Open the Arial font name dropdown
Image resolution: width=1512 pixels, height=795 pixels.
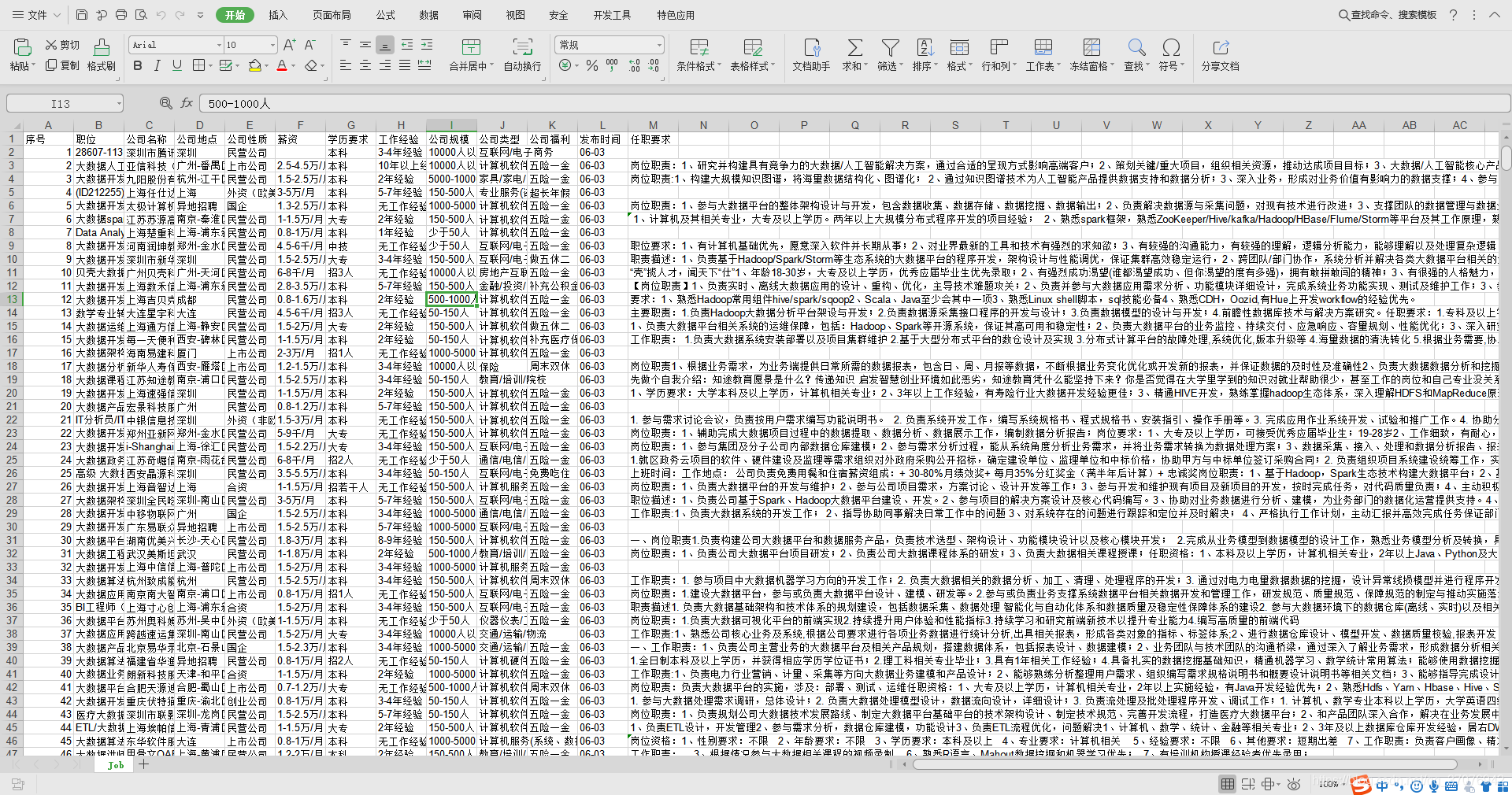point(220,45)
